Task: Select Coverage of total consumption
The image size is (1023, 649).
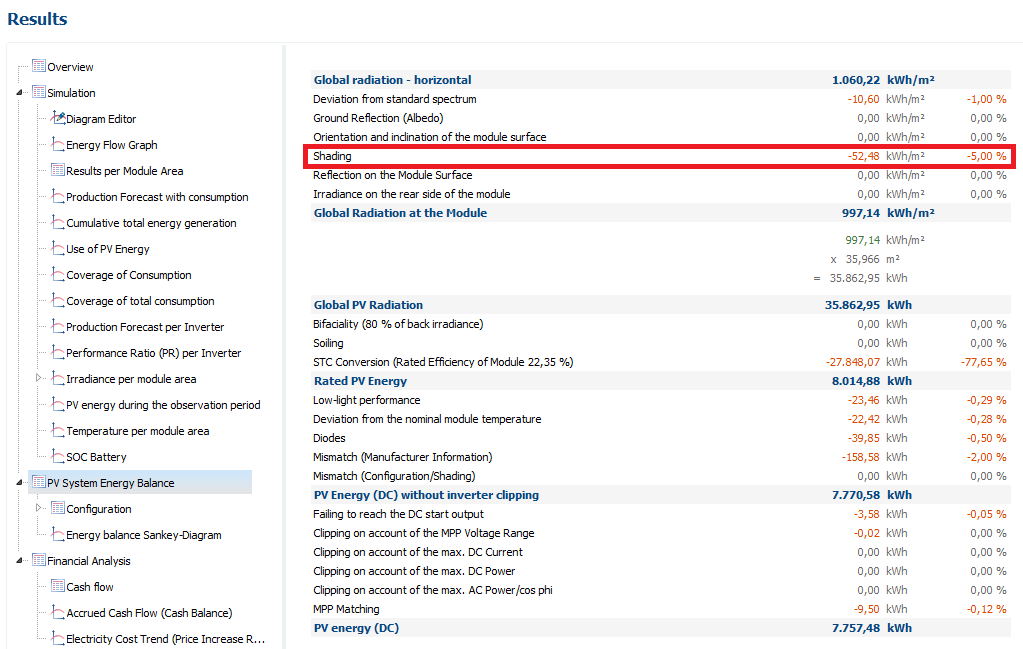Action: 140,301
